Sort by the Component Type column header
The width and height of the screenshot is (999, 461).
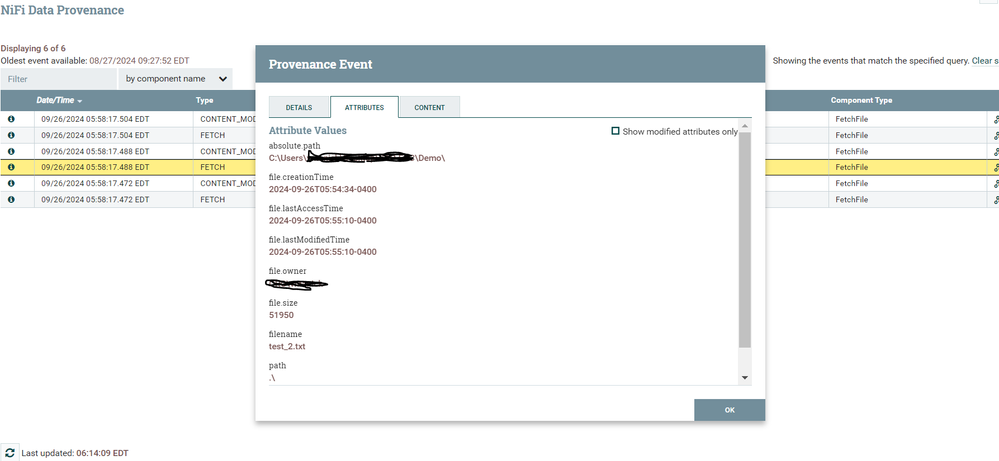click(861, 101)
